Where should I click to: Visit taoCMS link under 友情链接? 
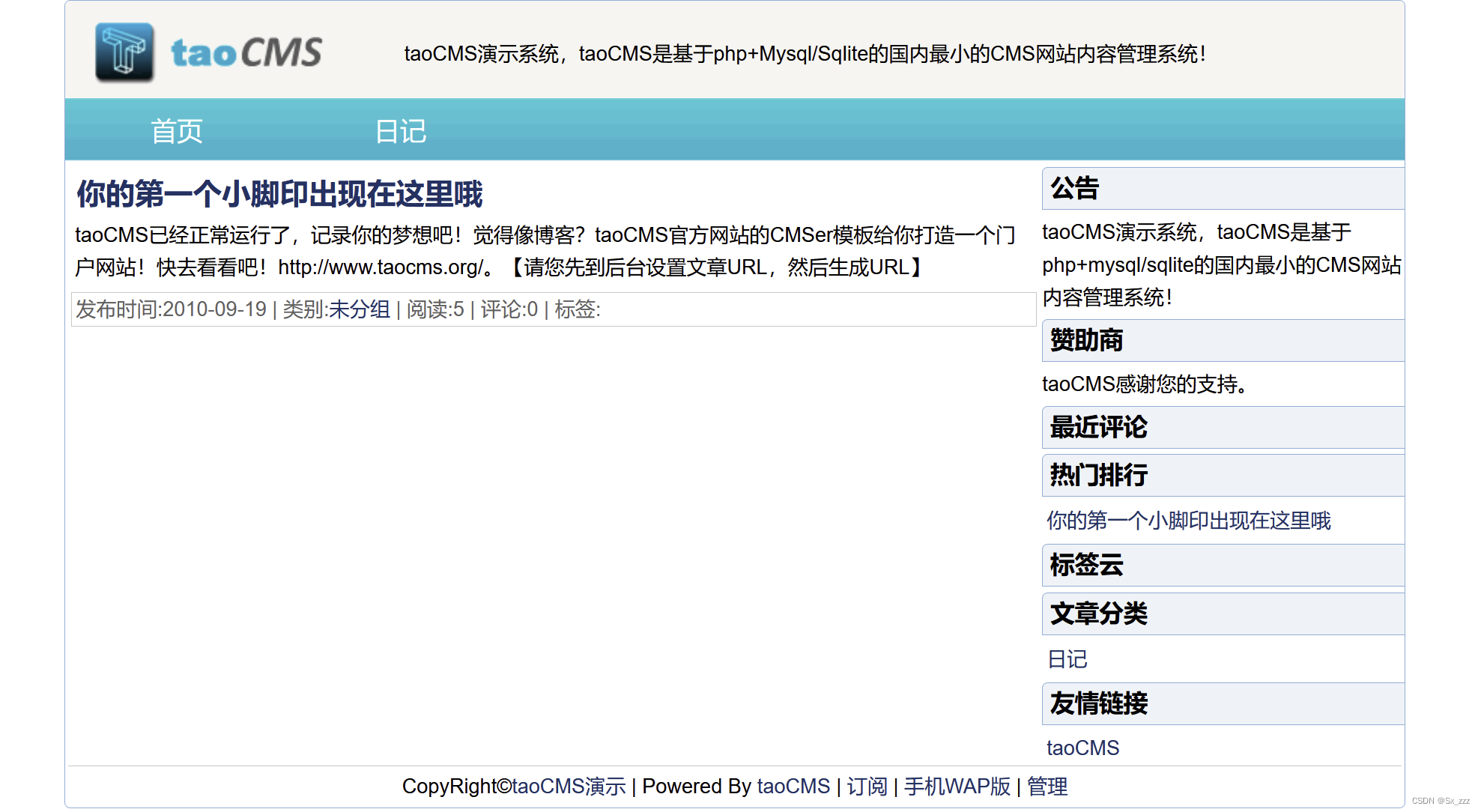click(1082, 748)
